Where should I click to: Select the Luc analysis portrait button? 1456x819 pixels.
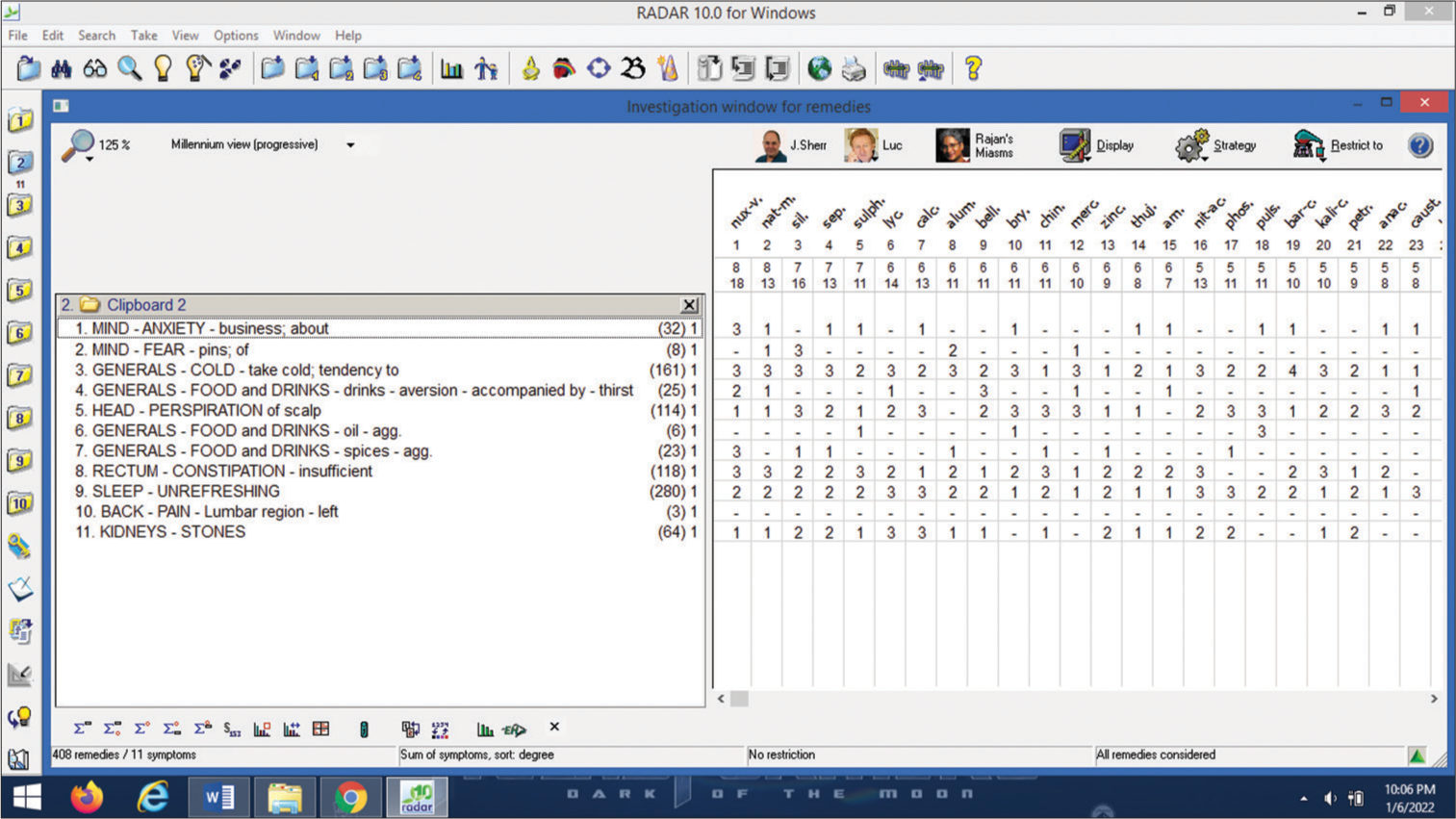(874, 145)
